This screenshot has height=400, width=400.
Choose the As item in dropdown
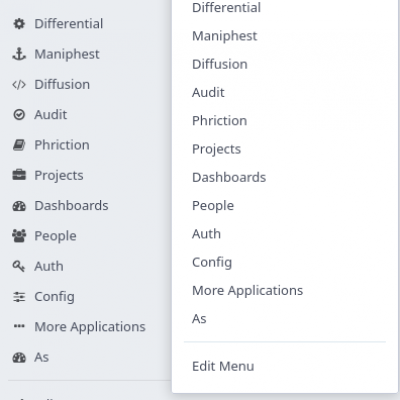click(199, 319)
